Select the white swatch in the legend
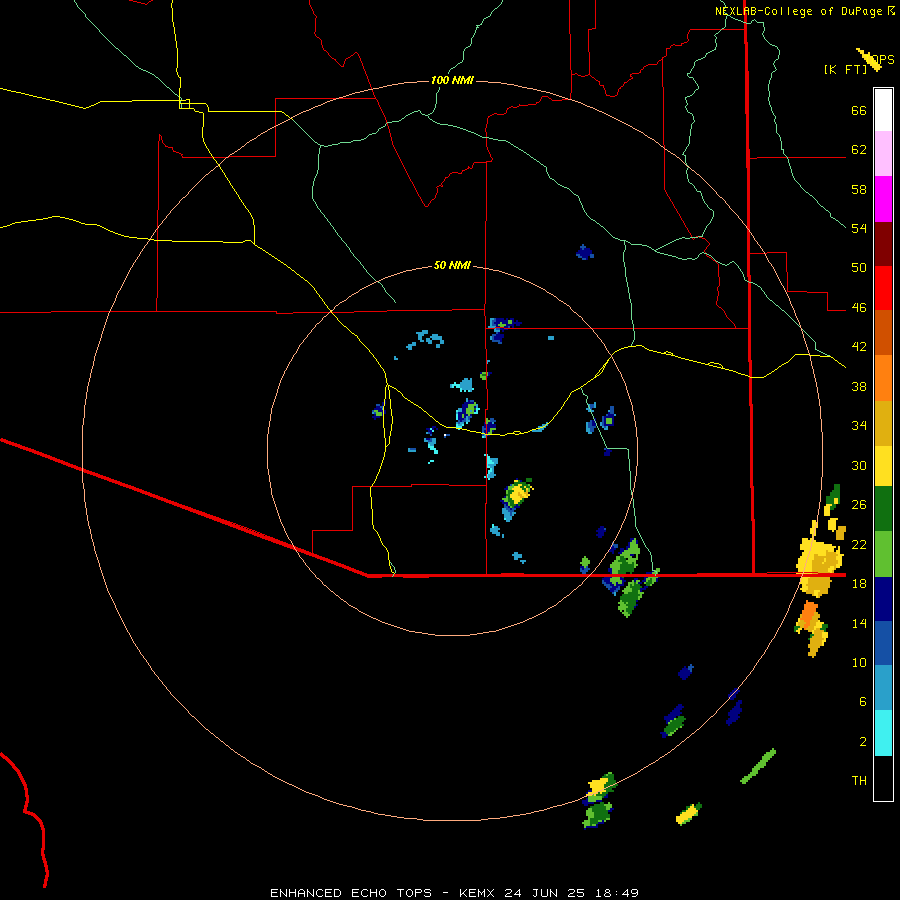This screenshot has width=900, height=900. (883, 110)
